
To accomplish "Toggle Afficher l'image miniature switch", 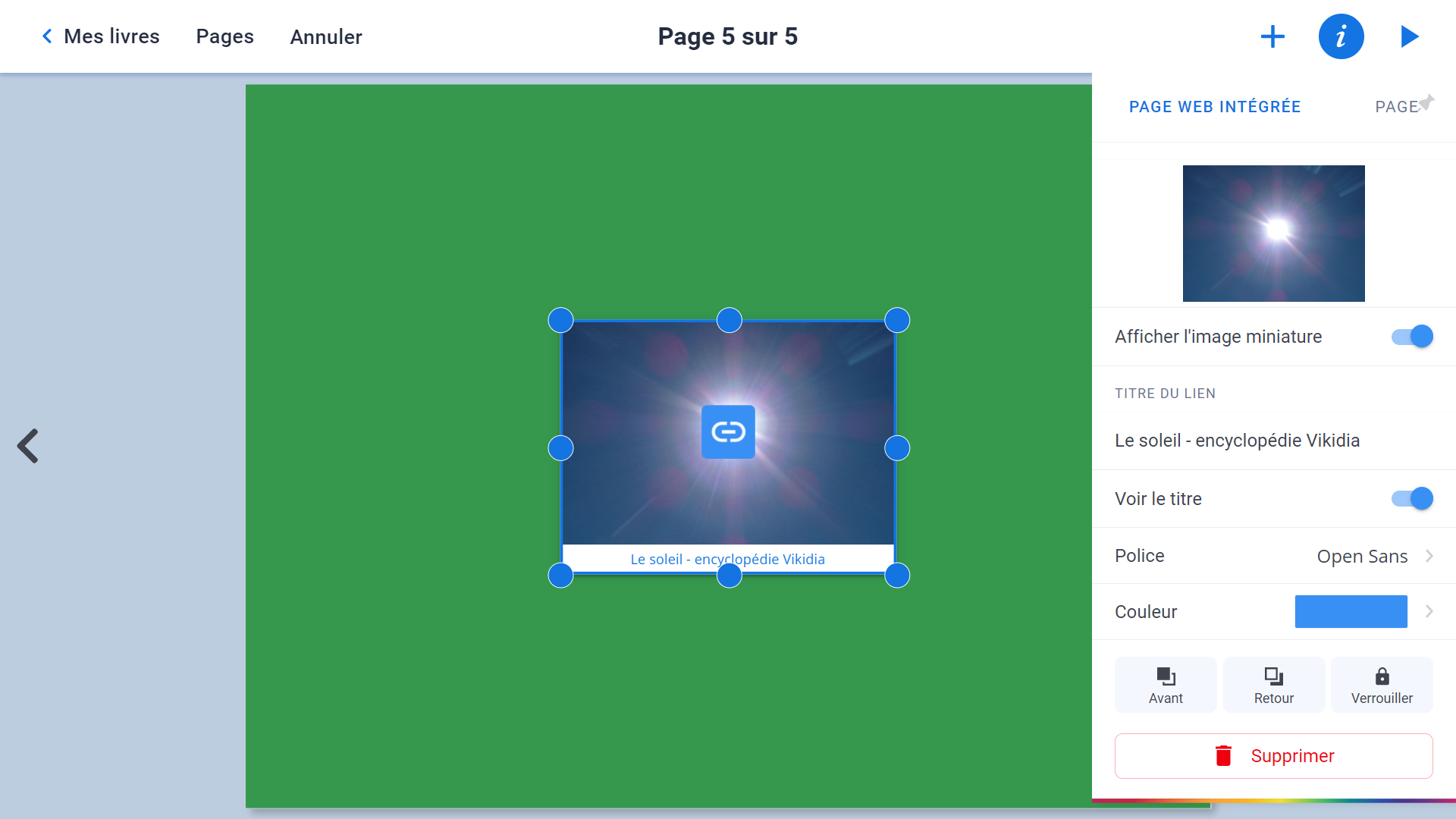I will click(1412, 337).
